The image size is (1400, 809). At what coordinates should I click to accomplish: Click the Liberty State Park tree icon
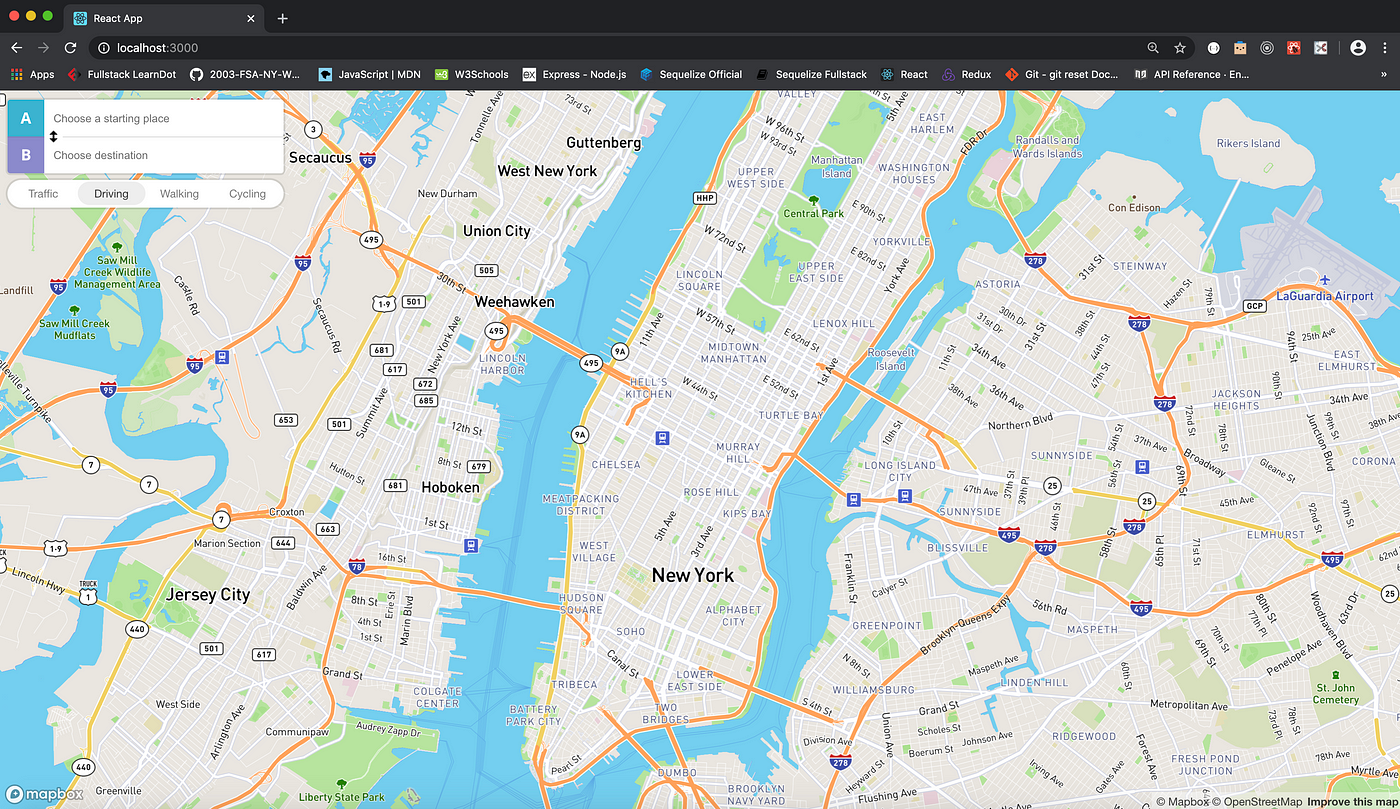341,784
